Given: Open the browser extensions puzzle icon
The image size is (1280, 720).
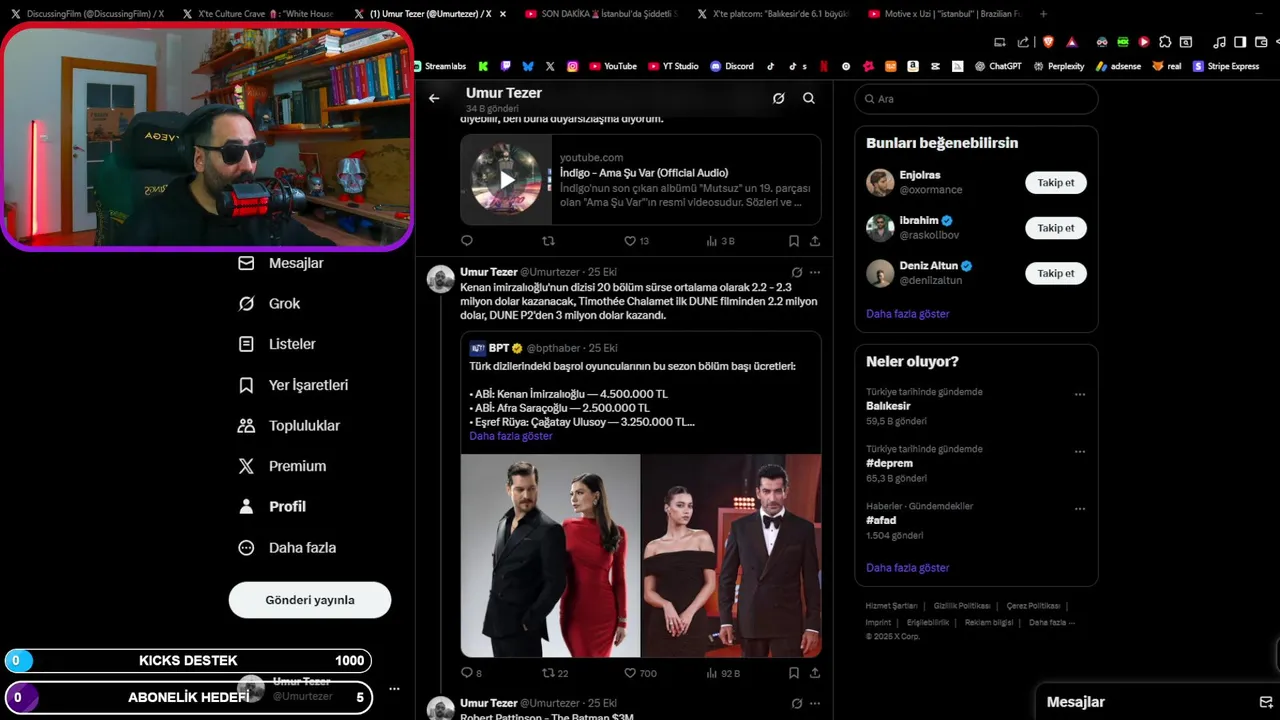Looking at the screenshot, I should tap(1164, 42).
